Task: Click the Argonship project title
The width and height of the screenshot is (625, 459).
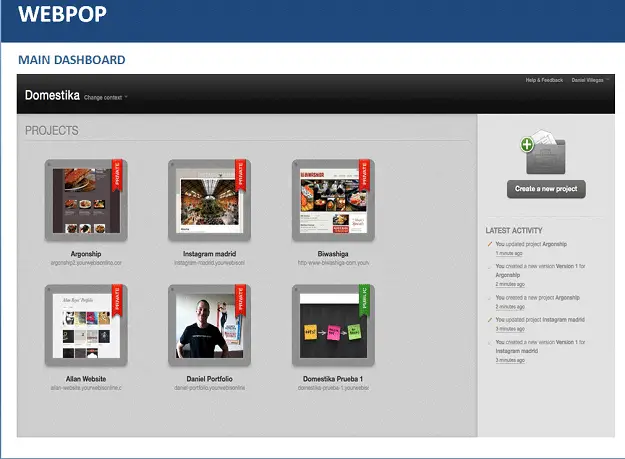Action: point(86,254)
